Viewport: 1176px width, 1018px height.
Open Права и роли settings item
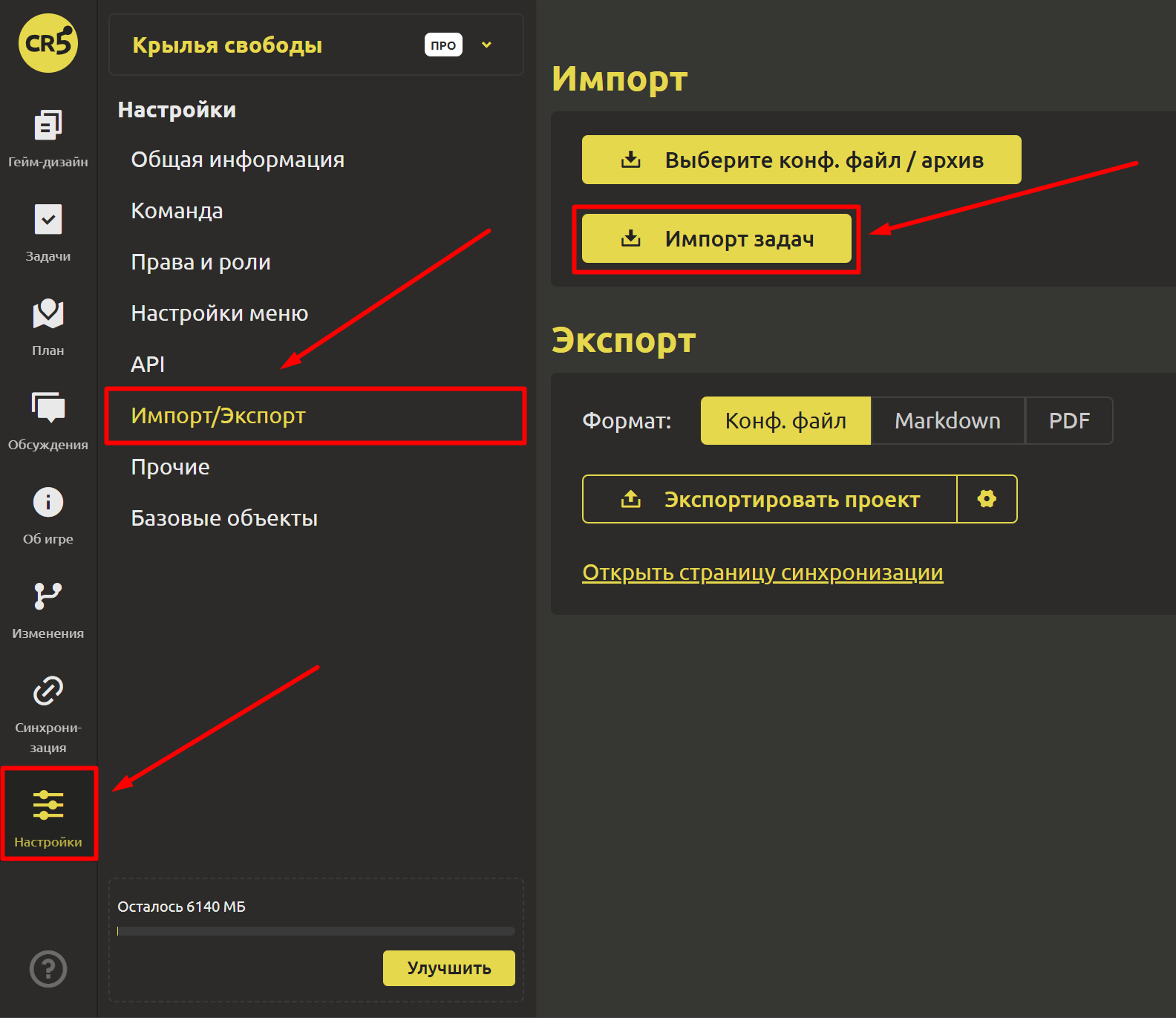[200, 262]
